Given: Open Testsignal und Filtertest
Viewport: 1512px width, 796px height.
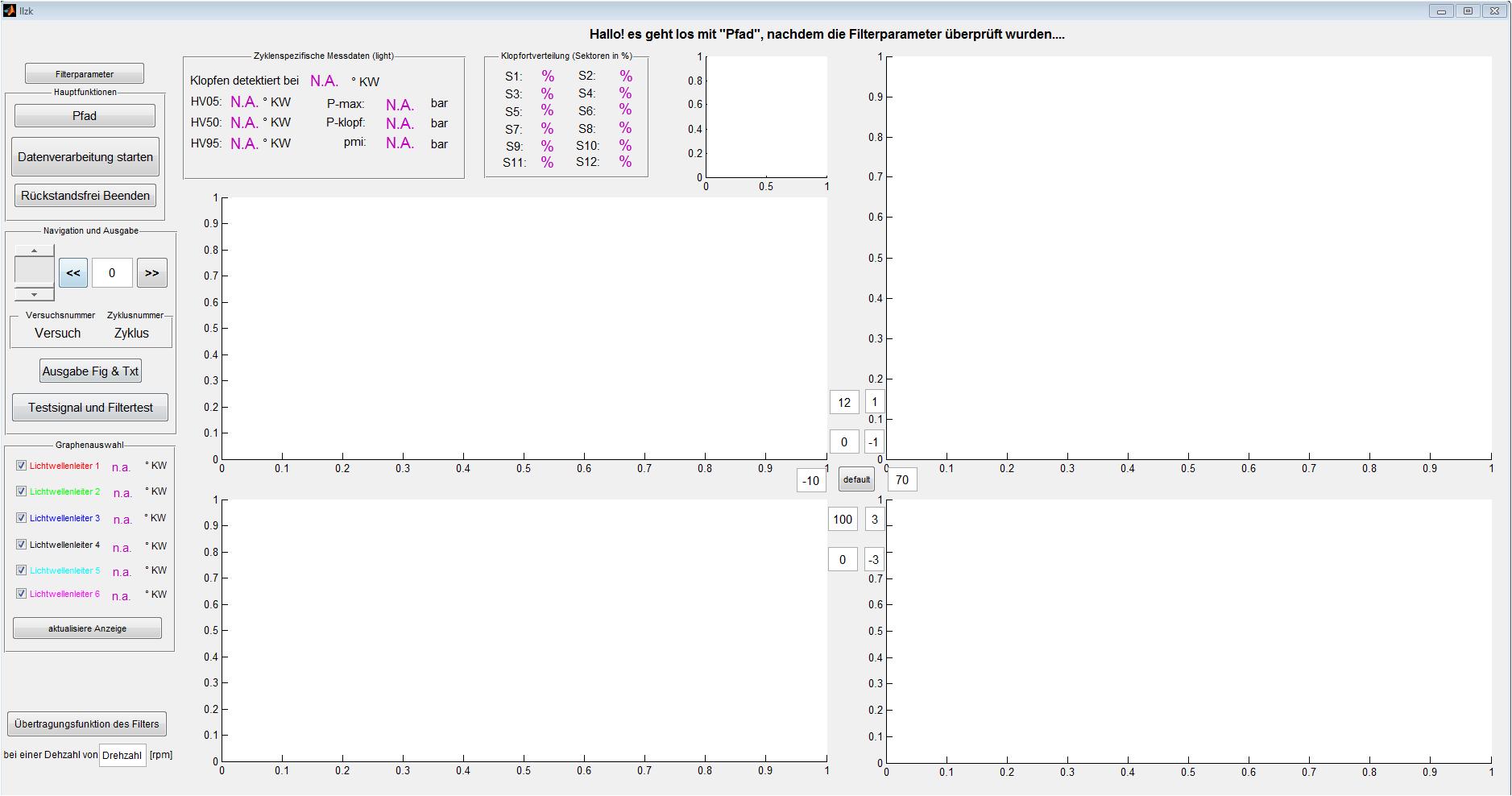Looking at the screenshot, I should click(90, 408).
